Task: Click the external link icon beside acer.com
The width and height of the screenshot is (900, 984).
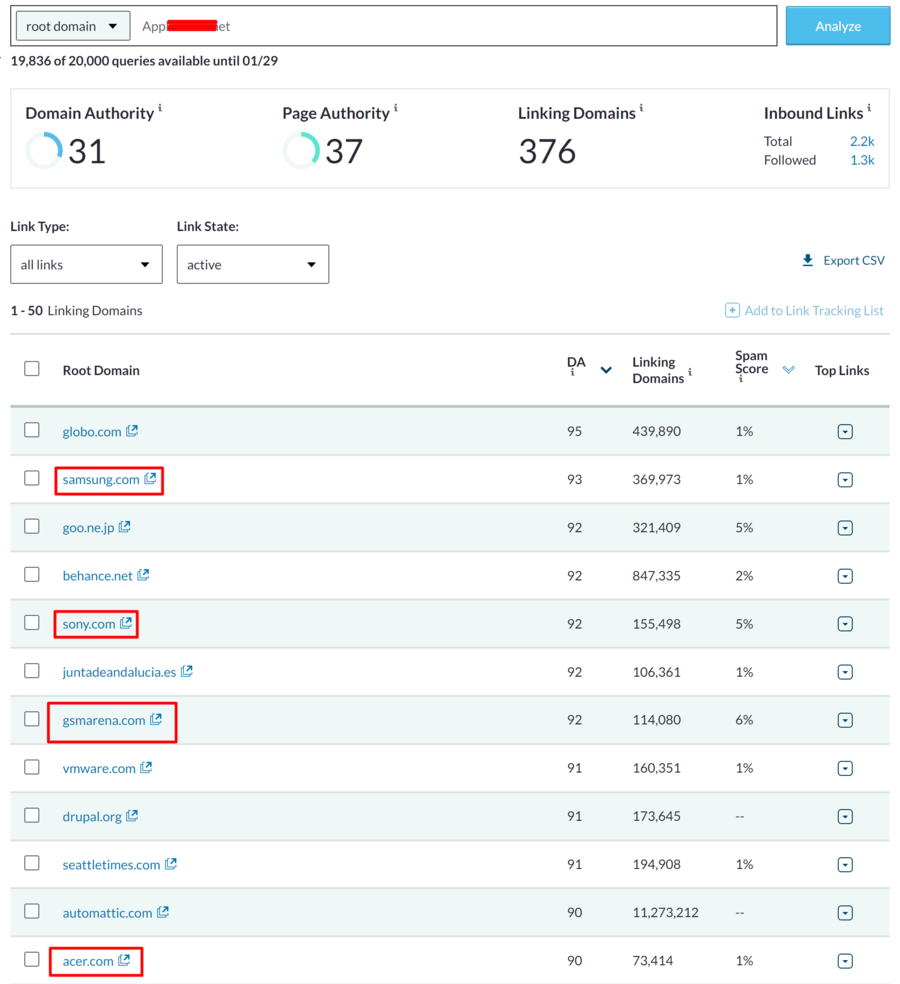Action: 124,960
